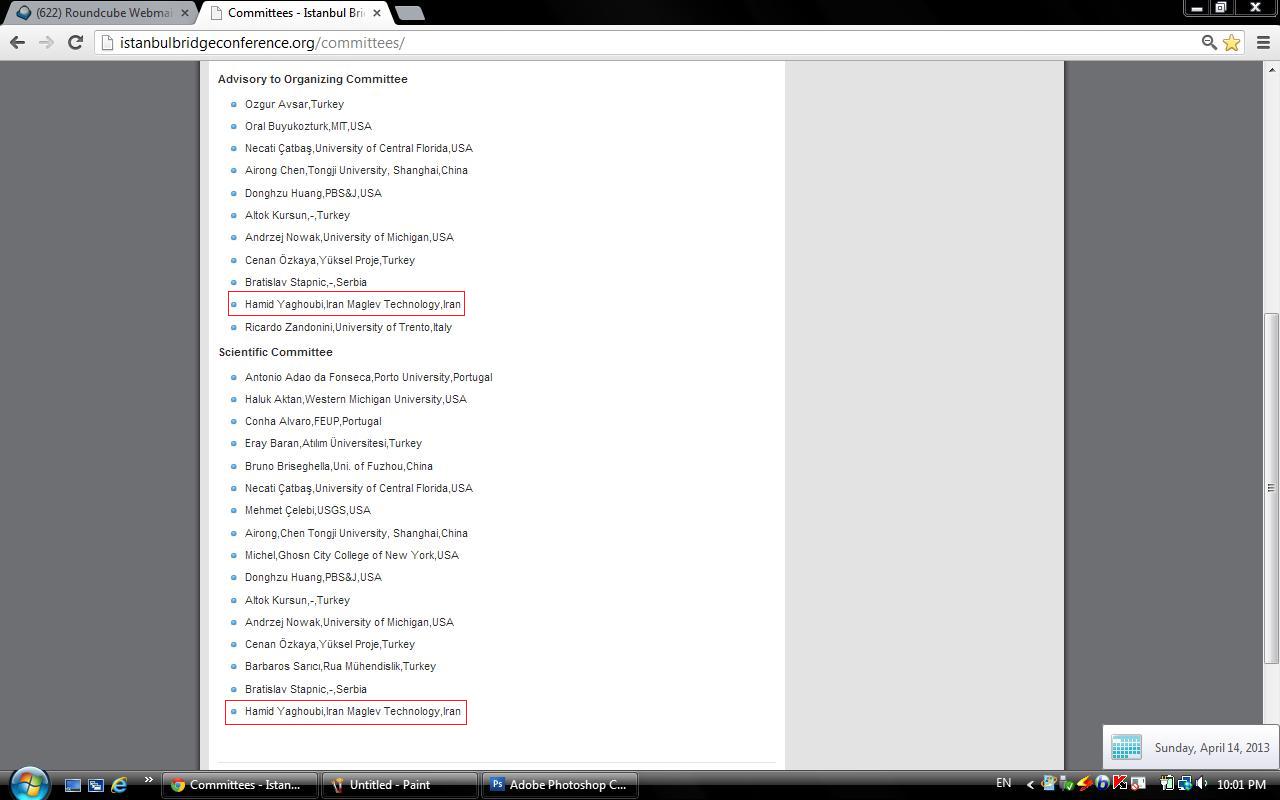Click the page vertical scrollbar thumb

(1272, 488)
